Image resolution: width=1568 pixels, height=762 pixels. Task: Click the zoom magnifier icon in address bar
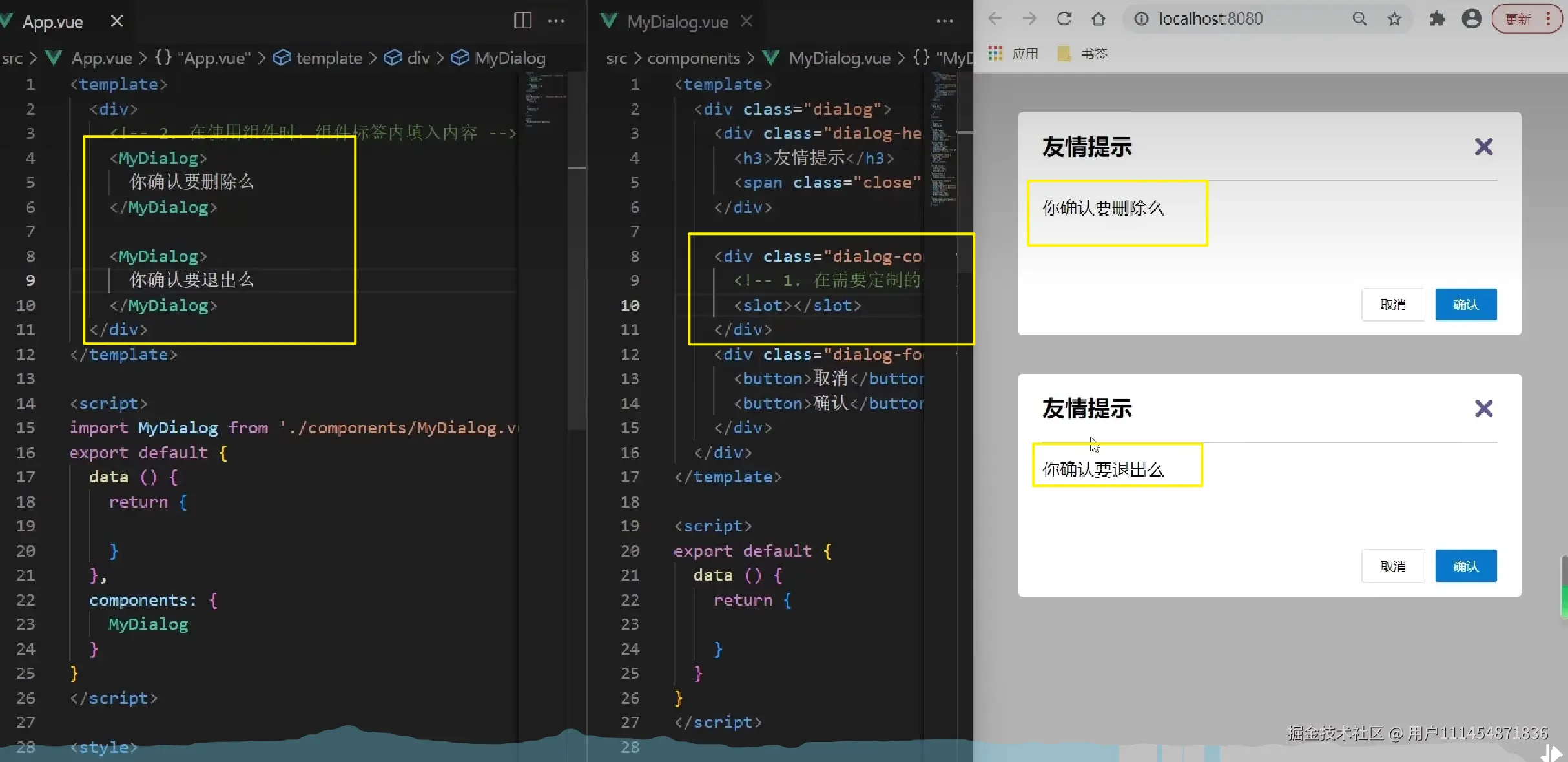point(1359,19)
